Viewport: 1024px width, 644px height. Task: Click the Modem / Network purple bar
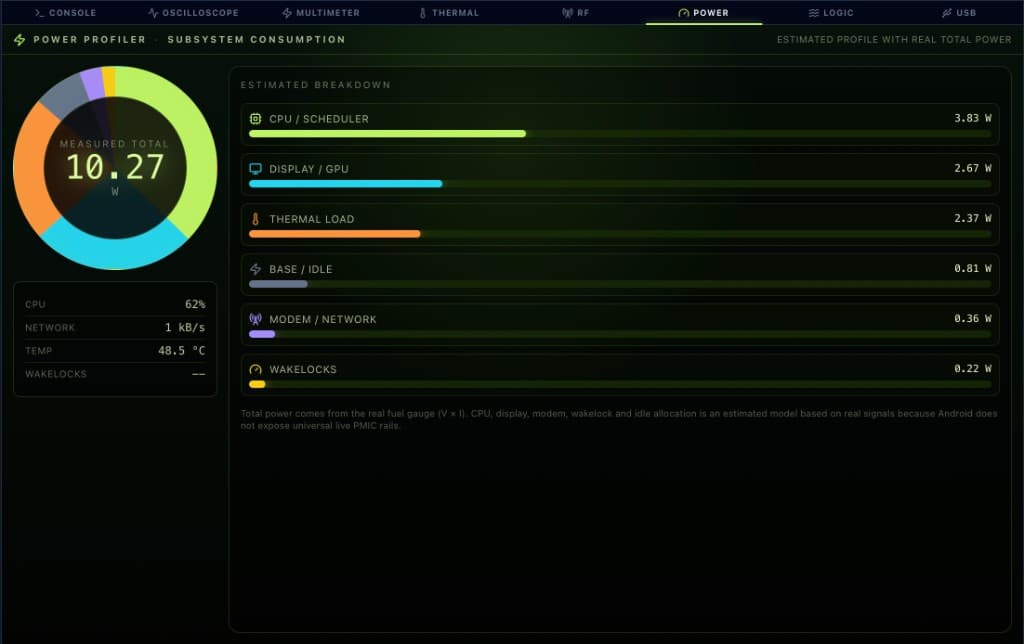click(x=262, y=334)
